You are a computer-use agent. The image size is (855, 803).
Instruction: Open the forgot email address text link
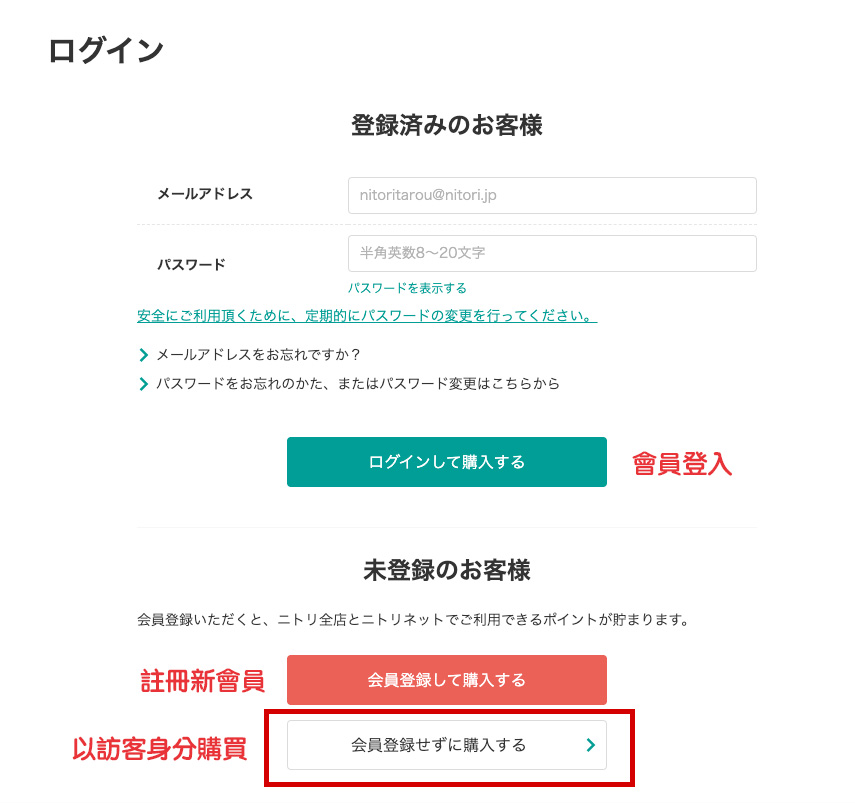point(258,354)
